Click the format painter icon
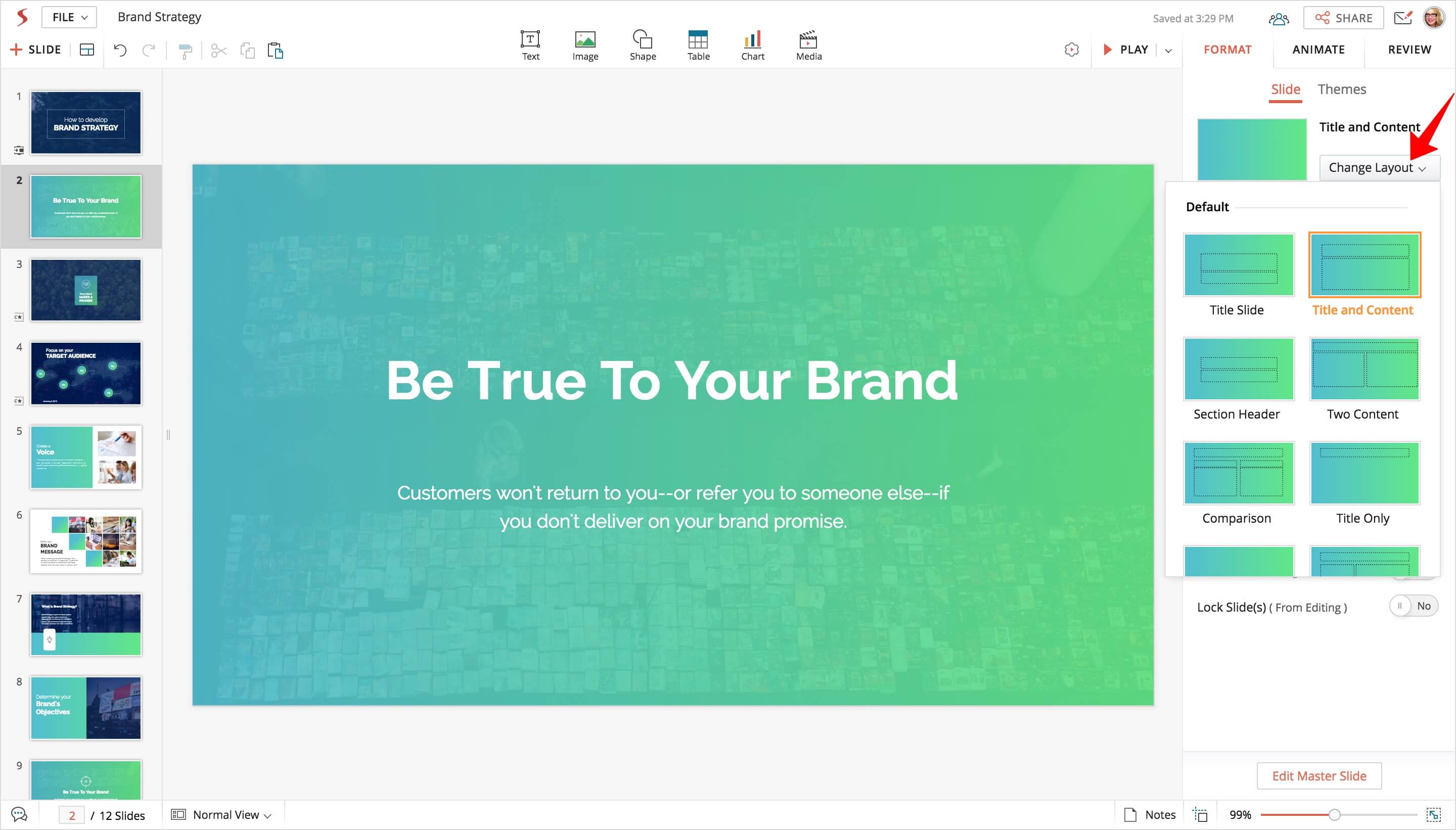The image size is (1456, 830). [185, 51]
